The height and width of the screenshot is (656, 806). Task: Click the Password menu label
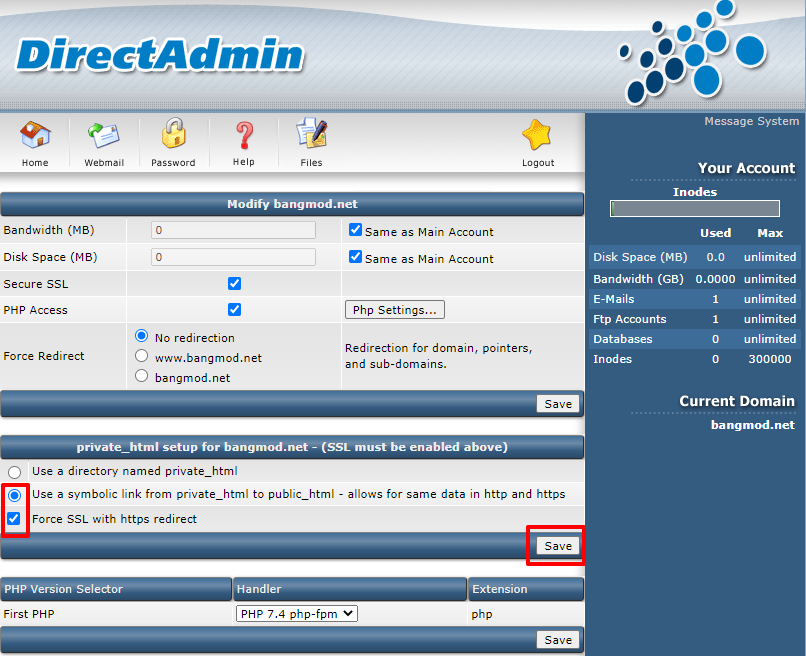click(173, 162)
